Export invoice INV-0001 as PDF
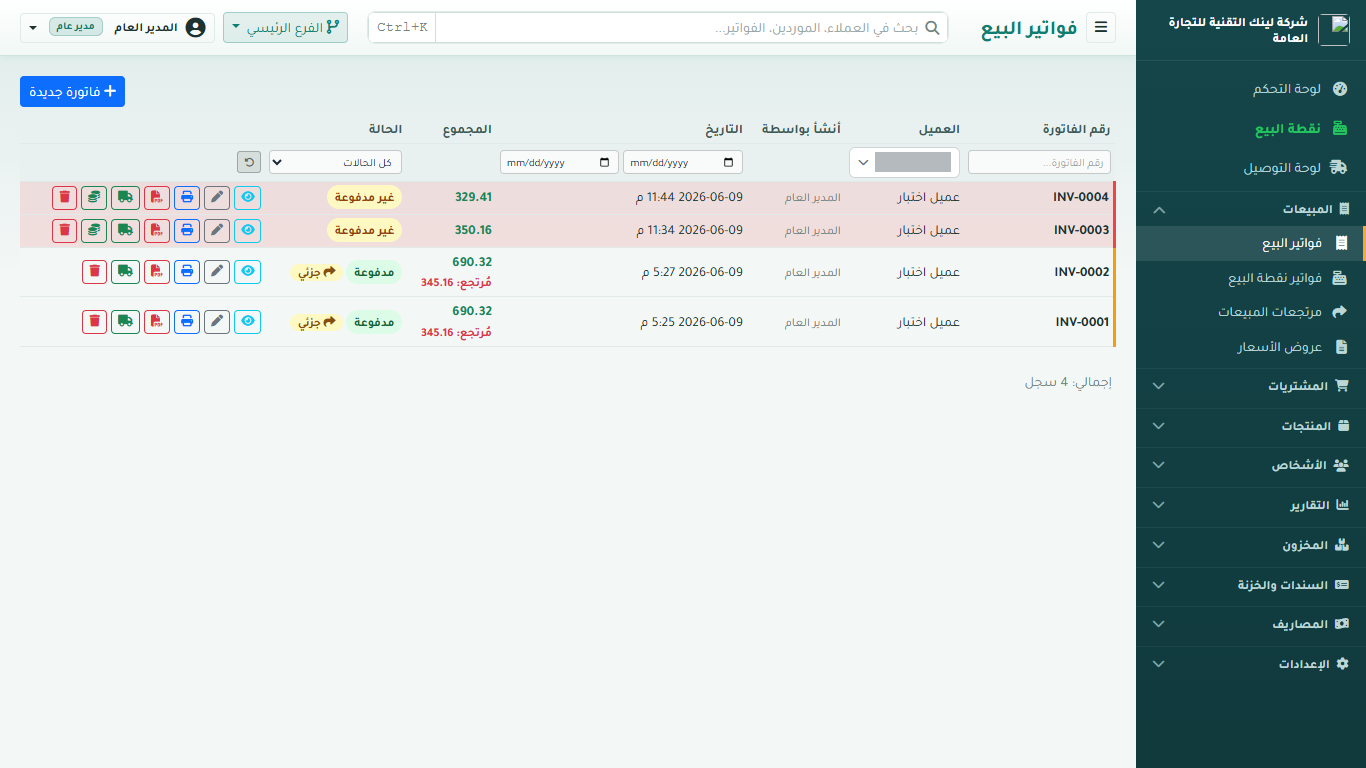The image size is (1366, 768). 157,322
